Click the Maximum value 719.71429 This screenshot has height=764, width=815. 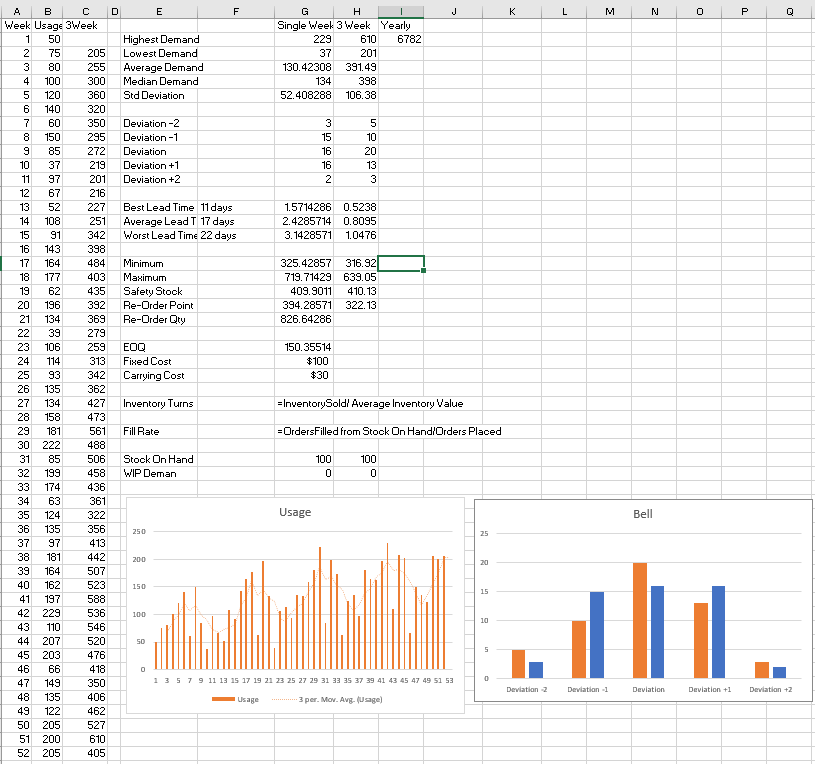pyautogui.click(x=304, y=278)
